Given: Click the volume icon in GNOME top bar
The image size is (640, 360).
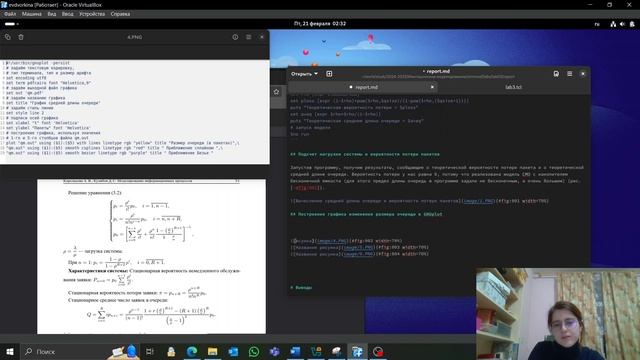Looking at the screenshot, I should tap(622, 24).
